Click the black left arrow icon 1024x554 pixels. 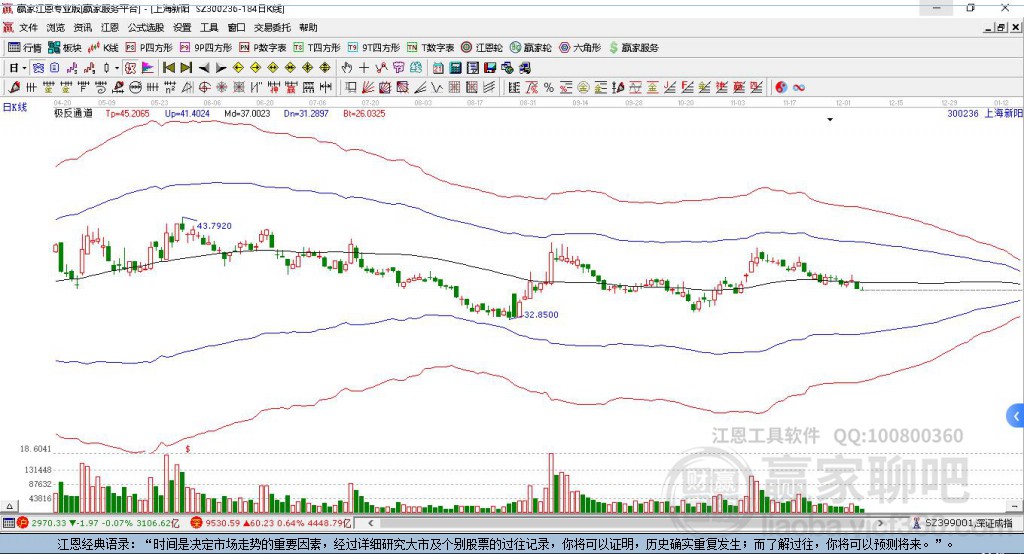point(203,68)
